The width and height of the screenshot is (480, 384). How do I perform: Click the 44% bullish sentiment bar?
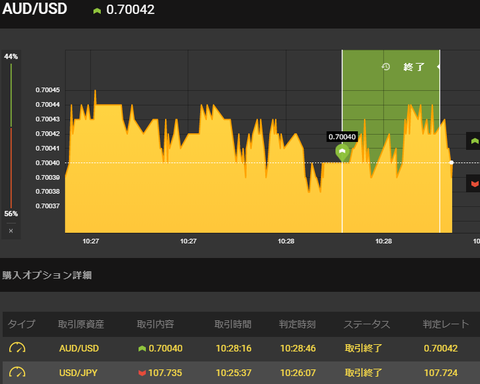(11, 95)
